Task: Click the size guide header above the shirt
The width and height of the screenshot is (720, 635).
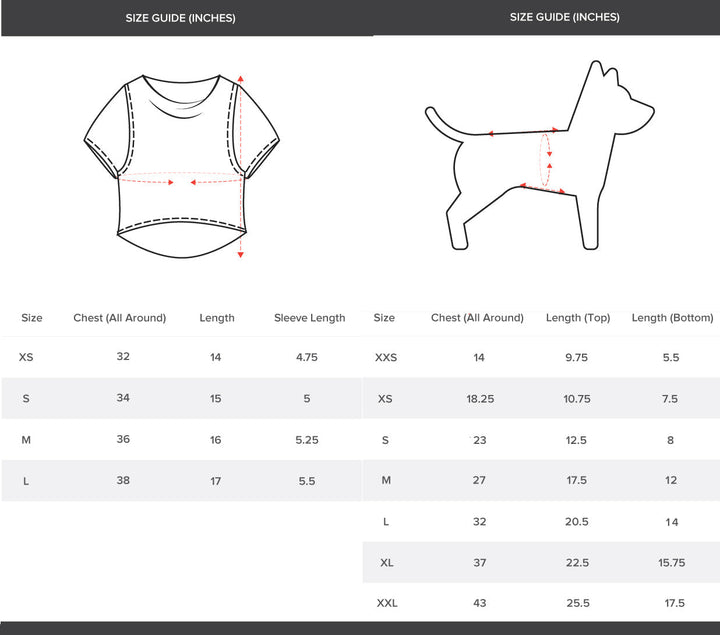Action: [x=181, y=18]
